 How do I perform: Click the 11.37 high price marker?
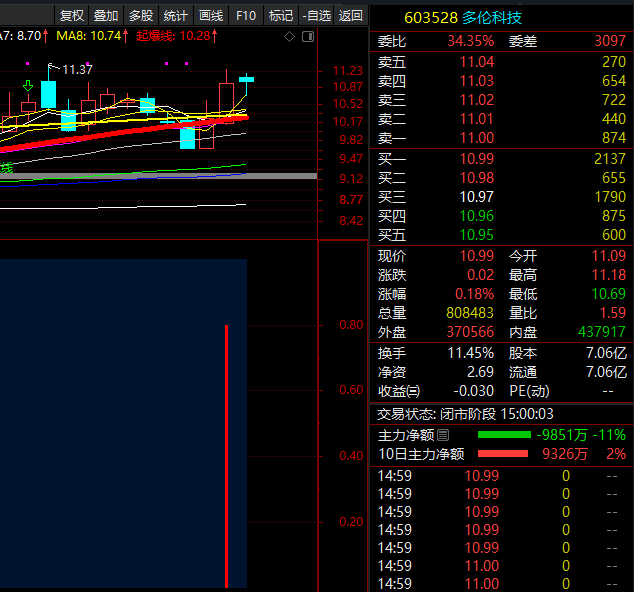coord(77,70)
